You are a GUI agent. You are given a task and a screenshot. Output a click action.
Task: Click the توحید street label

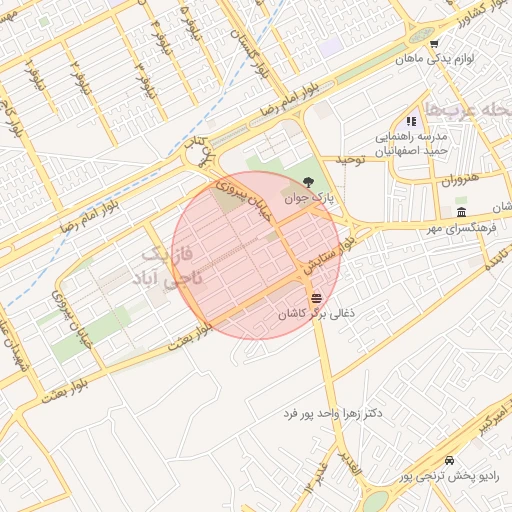[350, 160]
